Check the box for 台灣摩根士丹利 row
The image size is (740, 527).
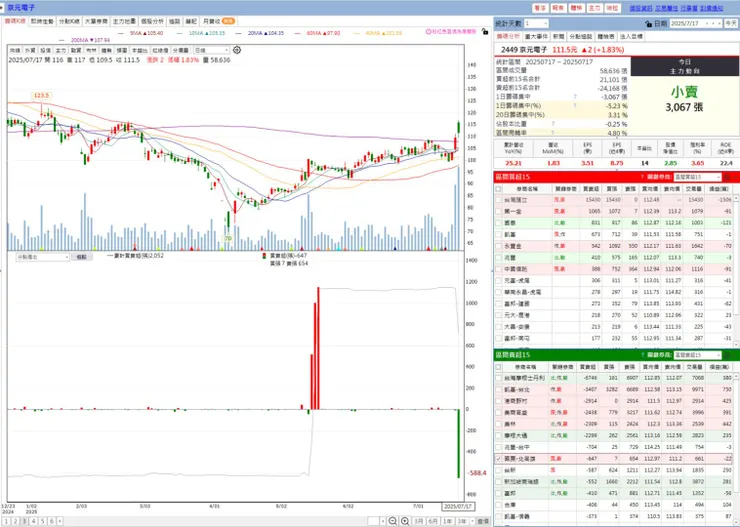498,378
